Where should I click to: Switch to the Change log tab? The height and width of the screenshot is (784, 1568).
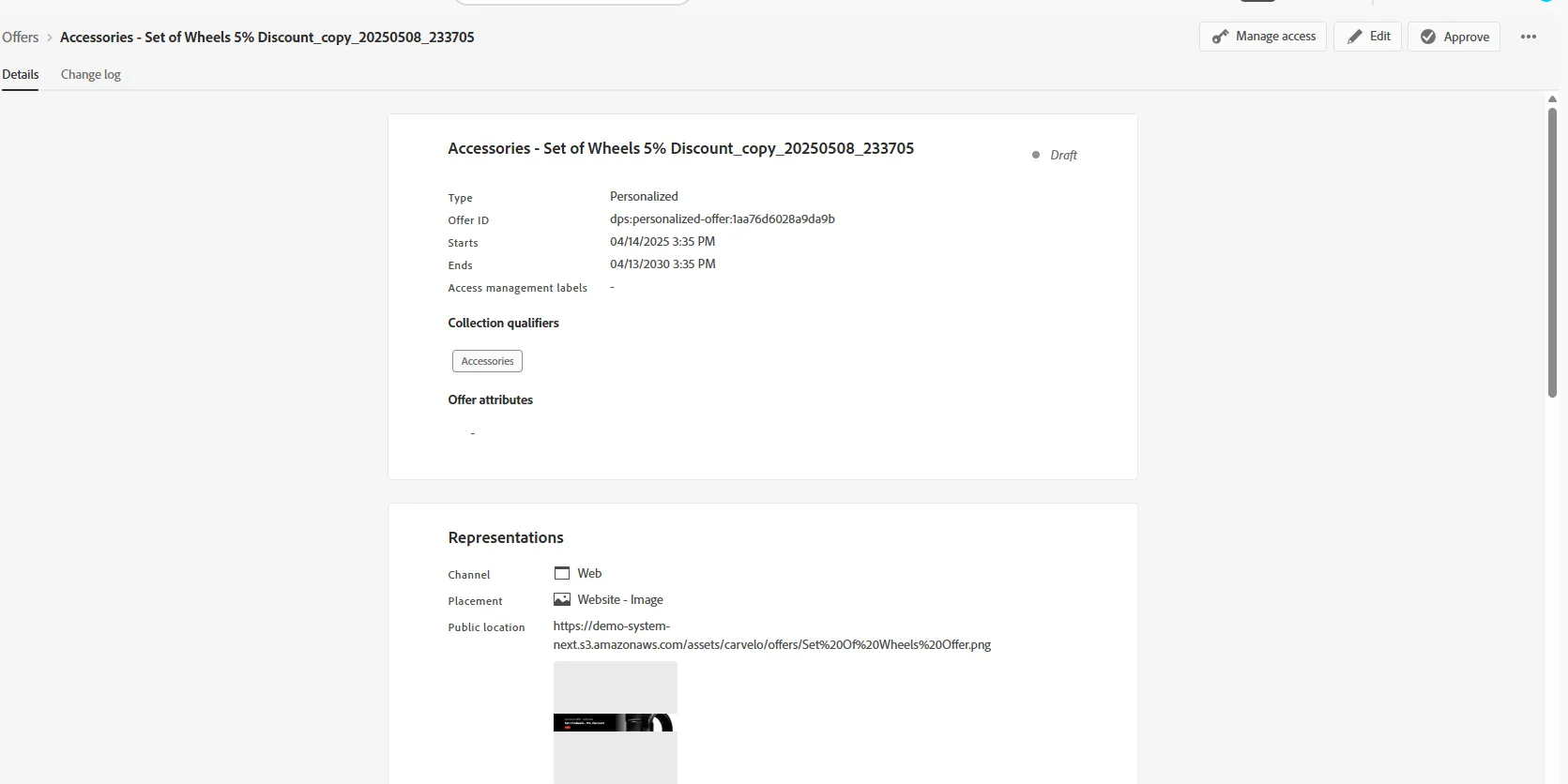tap(91, 75)
